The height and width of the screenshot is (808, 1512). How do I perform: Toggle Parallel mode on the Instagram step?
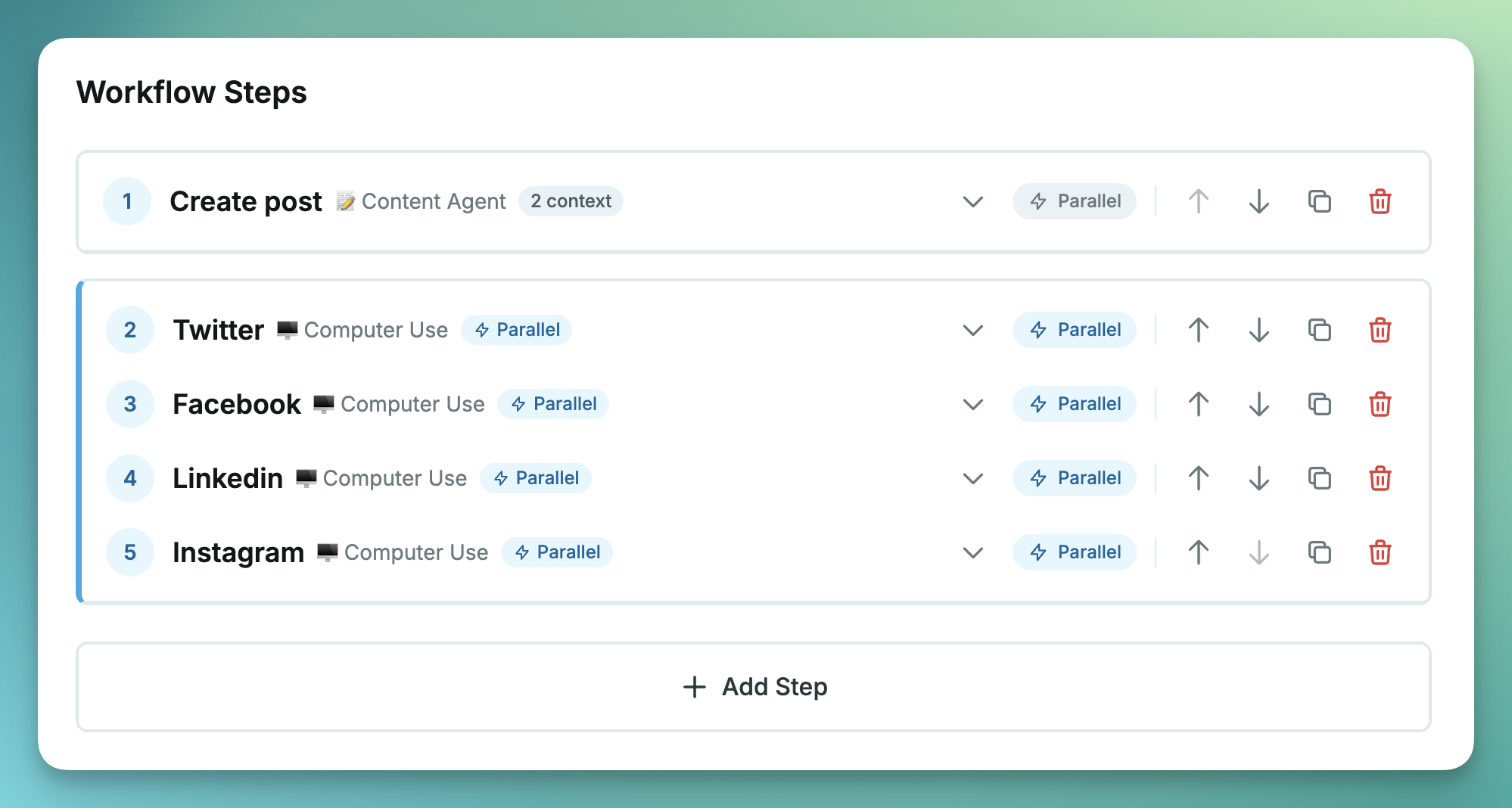(1075, 552)
